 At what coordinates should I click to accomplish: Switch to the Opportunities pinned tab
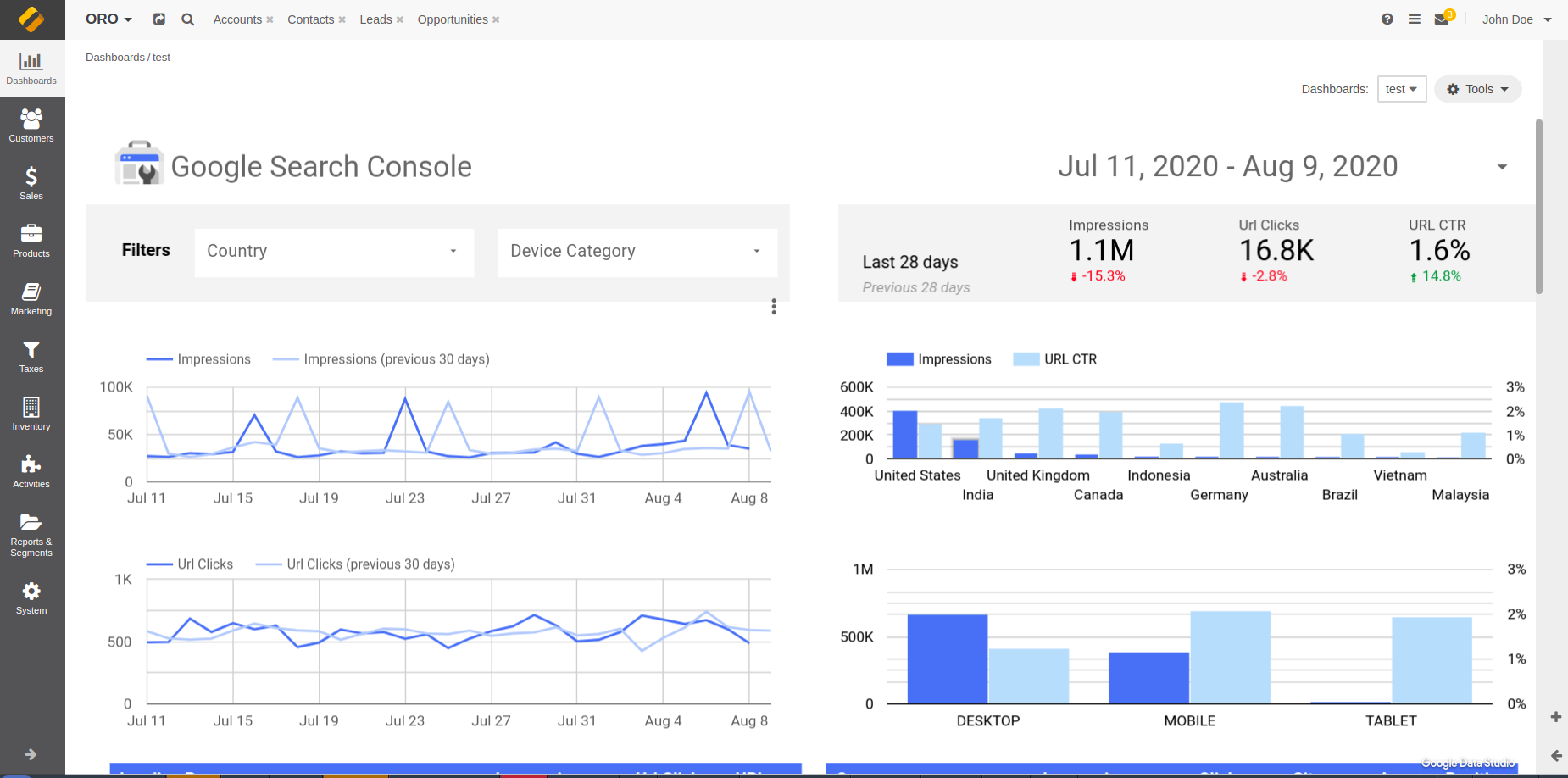[453, 19]
